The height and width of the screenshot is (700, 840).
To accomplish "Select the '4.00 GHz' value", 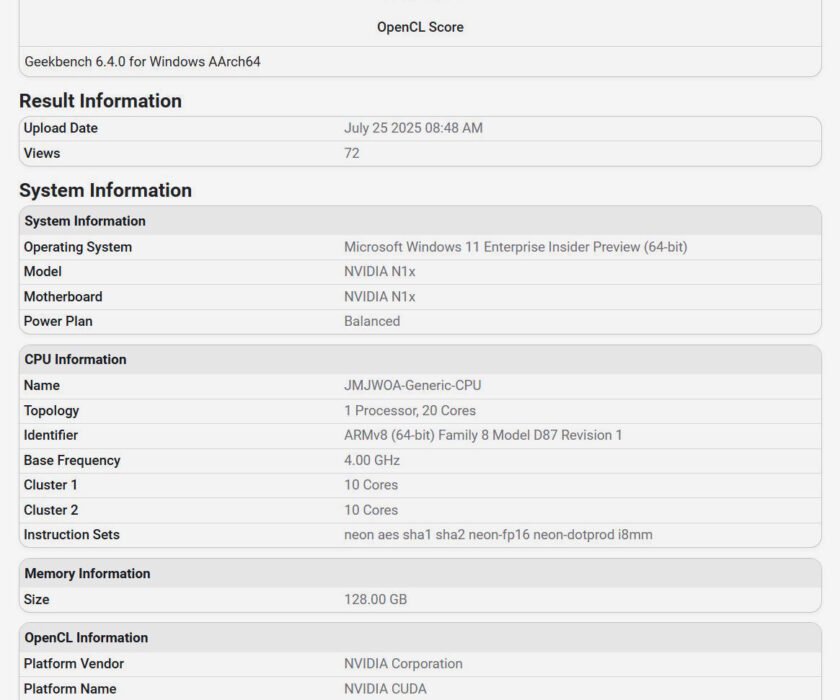I will (372, 461).
